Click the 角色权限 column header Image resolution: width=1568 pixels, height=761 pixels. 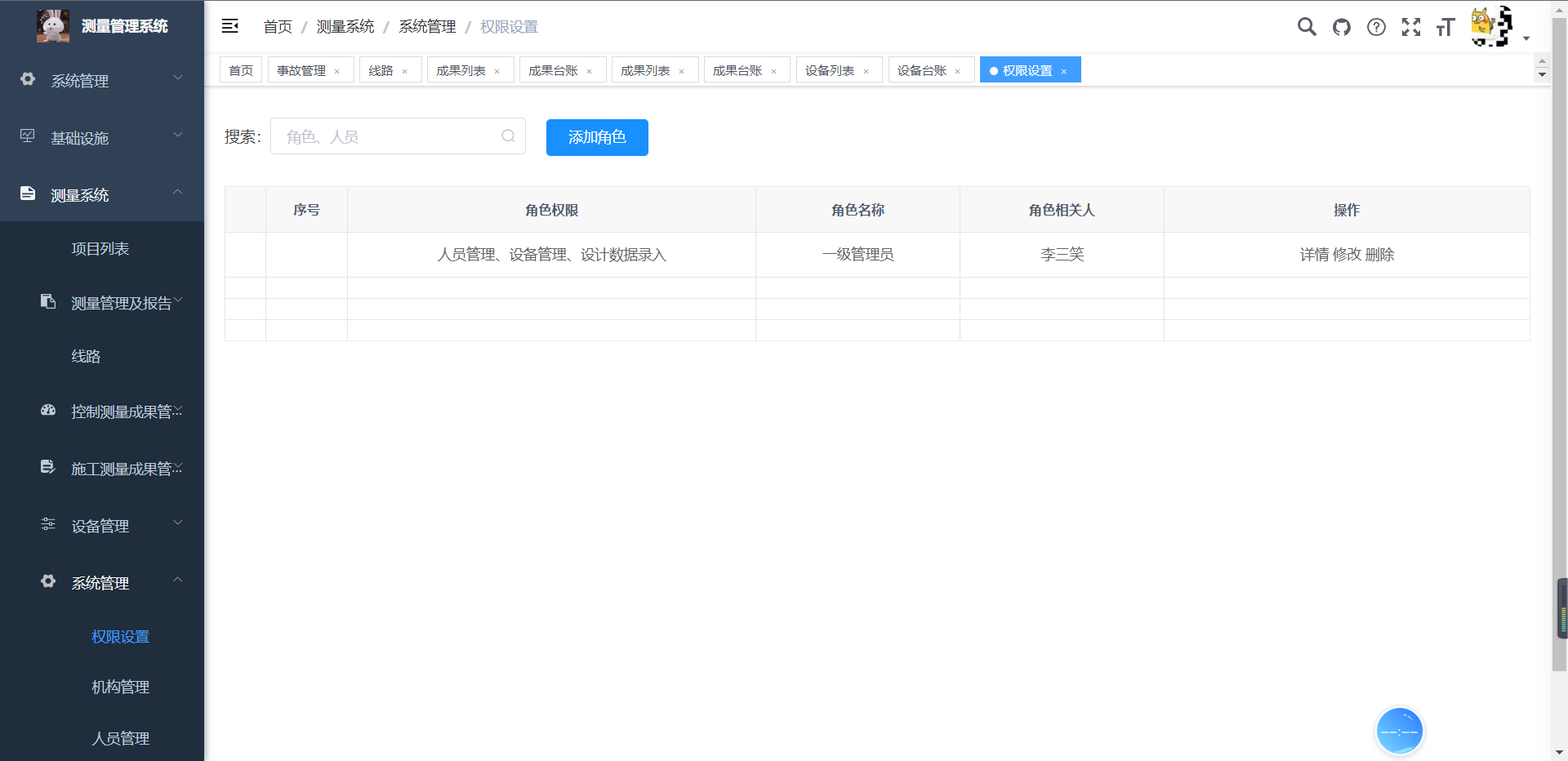(x=552, y=210)
